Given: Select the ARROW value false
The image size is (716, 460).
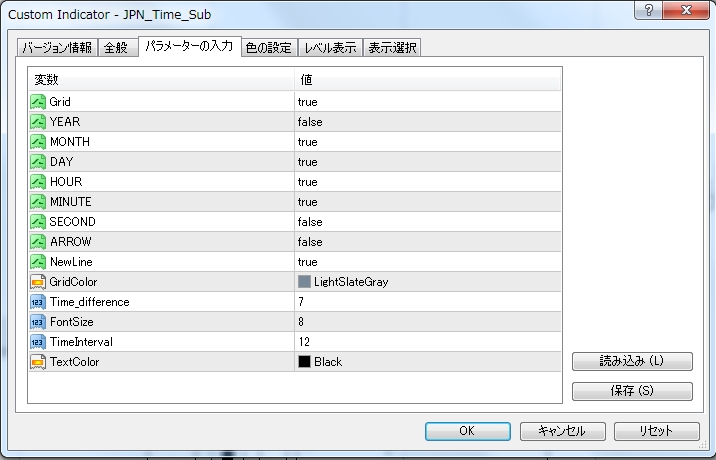Looking at the screenshot, I should pyautogui.click(x=310, y=242).
